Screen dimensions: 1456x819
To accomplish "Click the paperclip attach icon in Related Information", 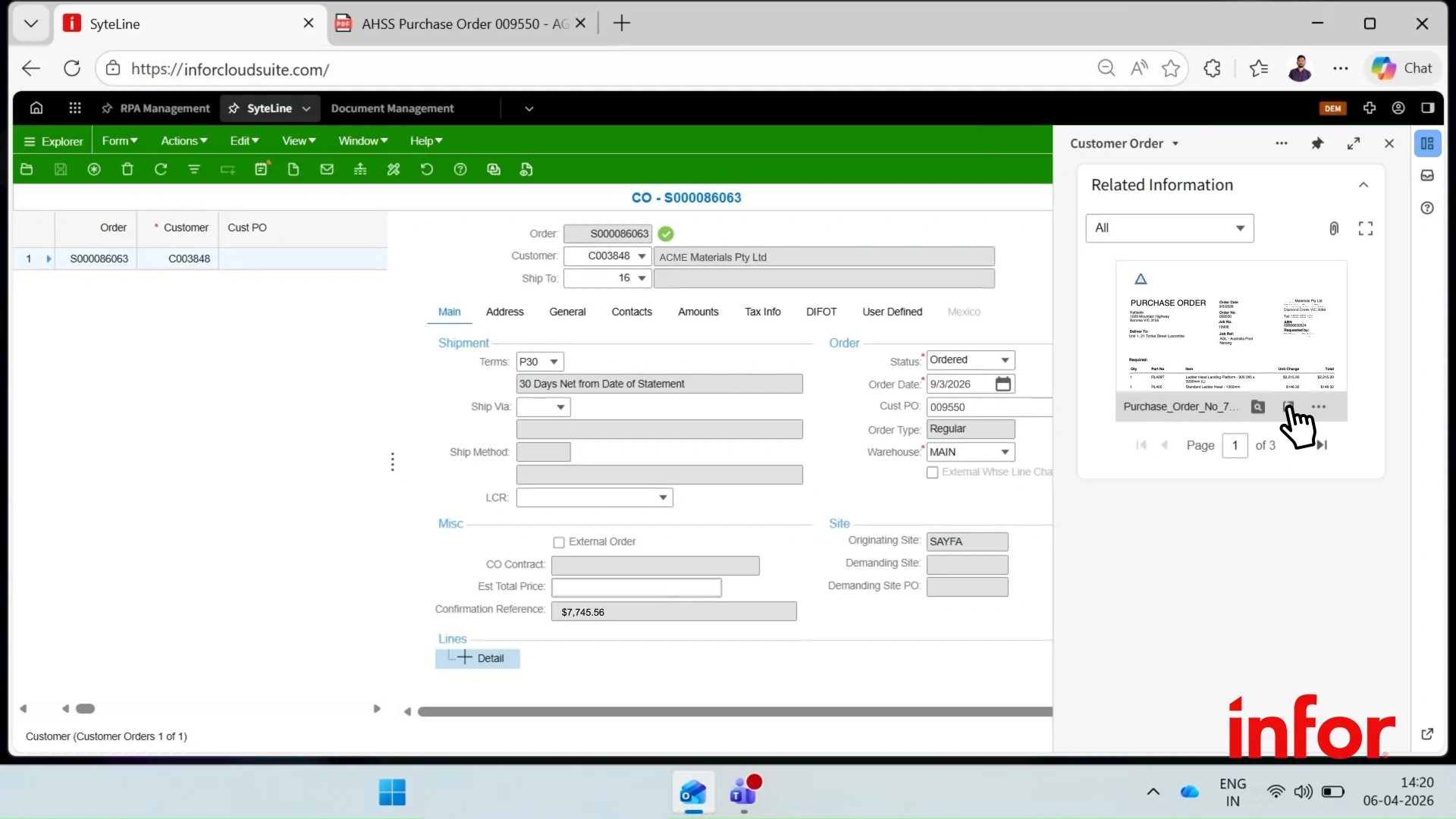I will click(x=1334, y=228).
